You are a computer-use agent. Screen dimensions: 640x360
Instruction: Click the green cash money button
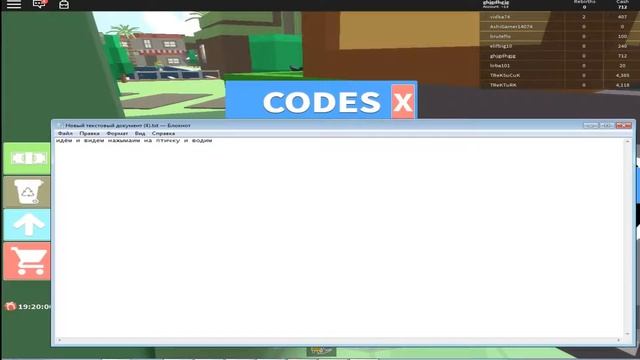[x=27, y=158]
